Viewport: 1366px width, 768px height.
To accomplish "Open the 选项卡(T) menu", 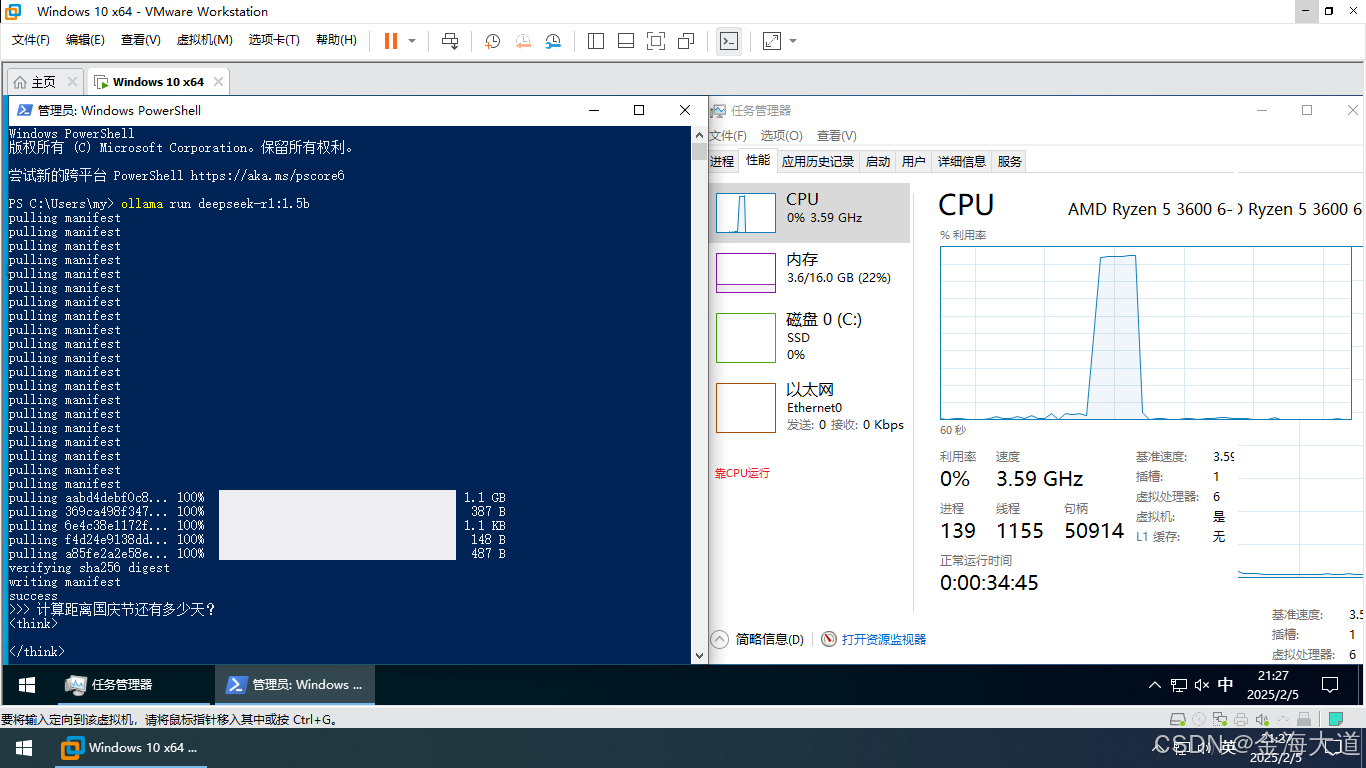I will coord(274,40).
